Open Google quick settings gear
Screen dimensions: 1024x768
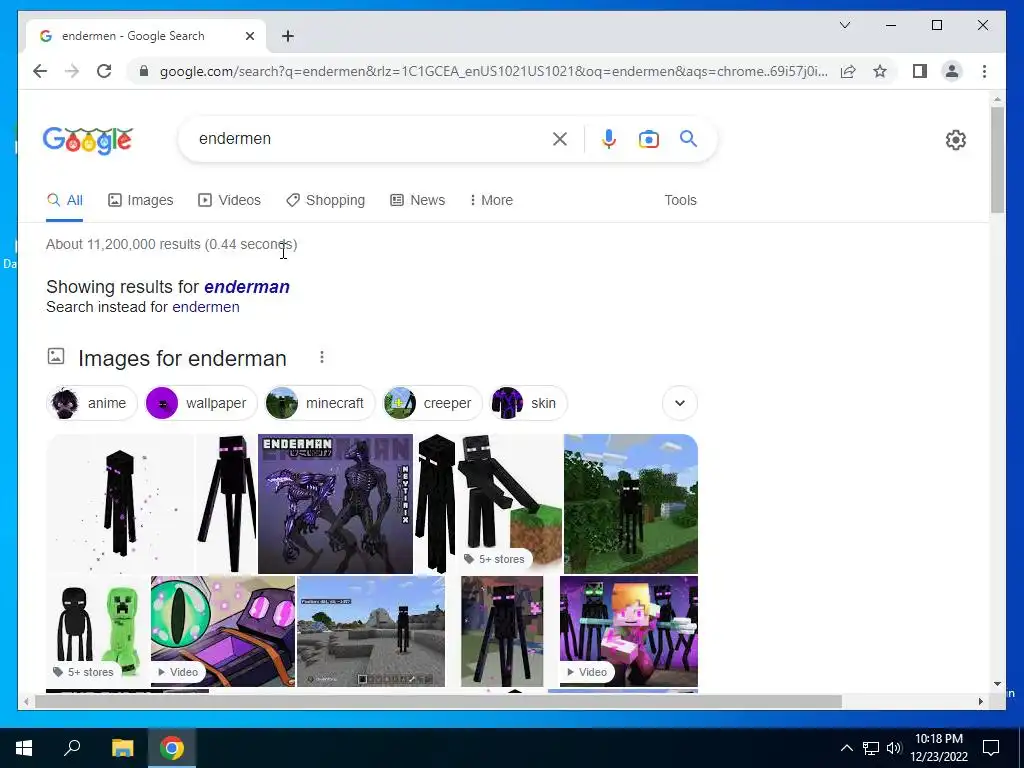click(x=955, y=140)
